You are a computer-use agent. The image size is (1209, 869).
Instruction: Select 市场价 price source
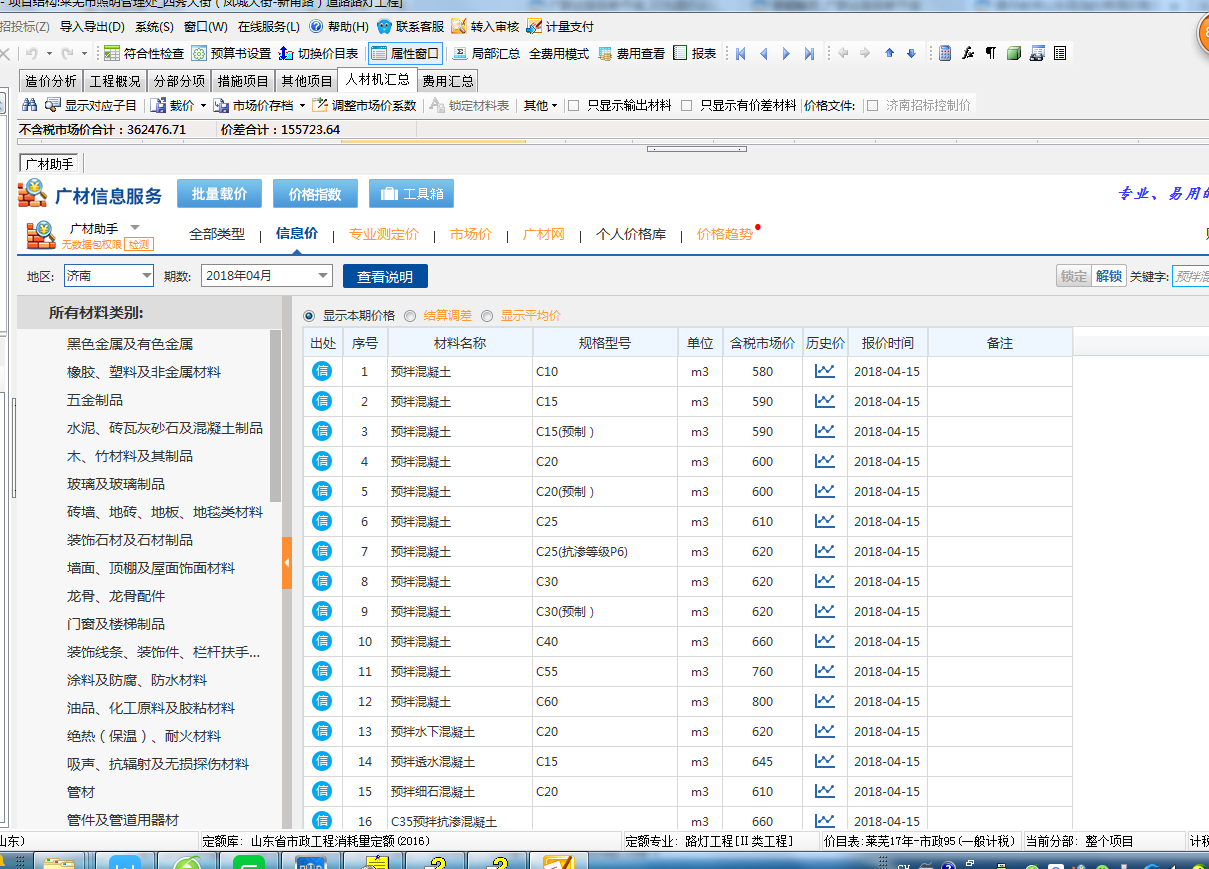[x=470, y=234]
